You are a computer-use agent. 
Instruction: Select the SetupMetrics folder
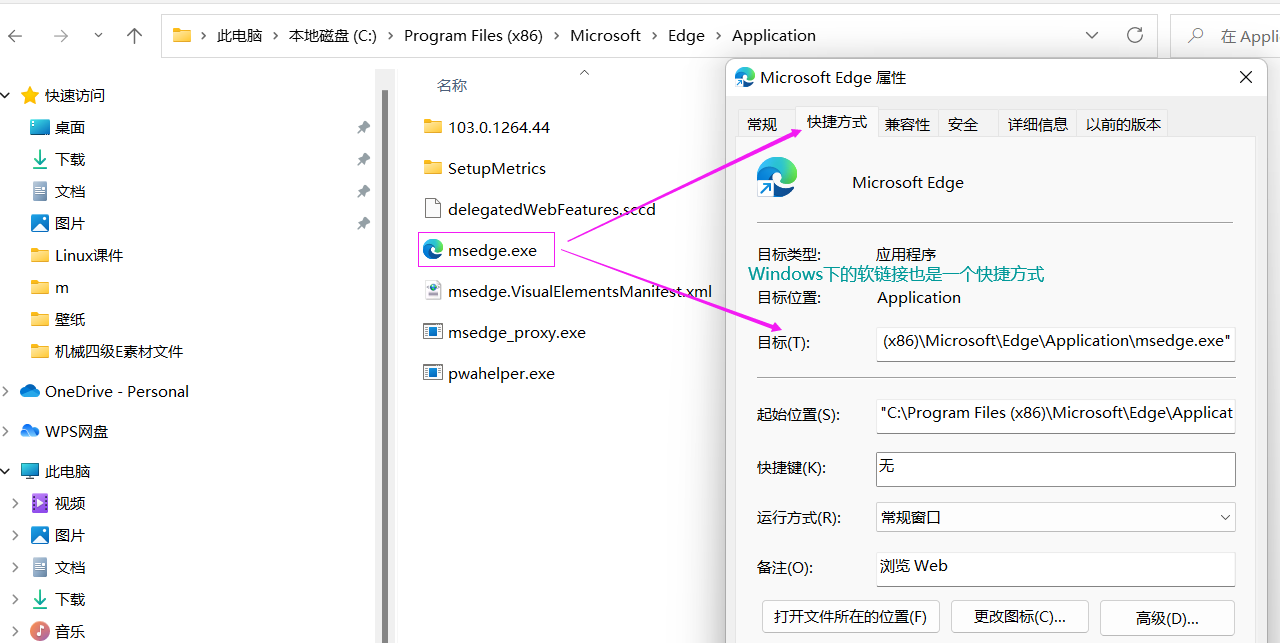click(x=497, y=168)
